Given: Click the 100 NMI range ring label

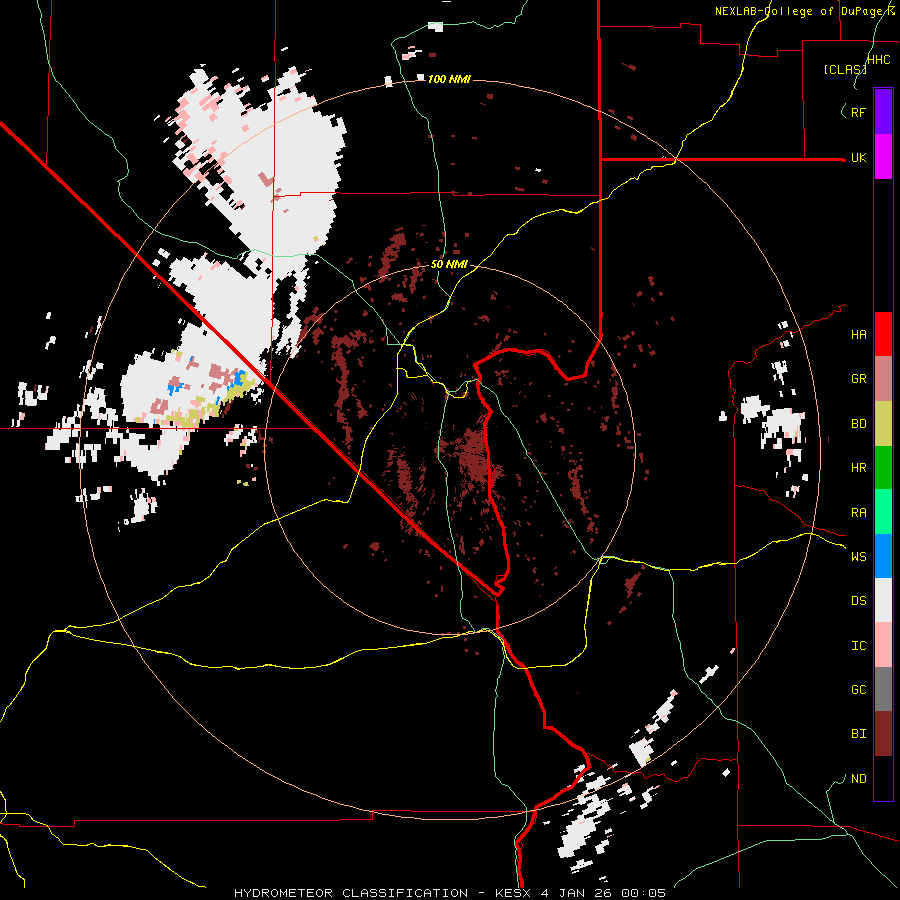Looking at the screenshot, I should click(x=449, y=79).
